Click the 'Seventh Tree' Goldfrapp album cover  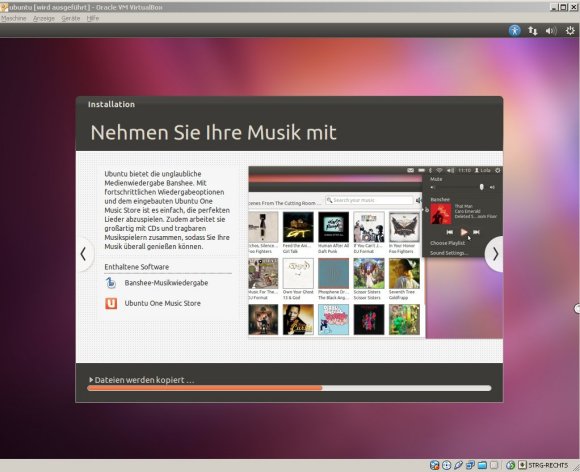(404, 273)
